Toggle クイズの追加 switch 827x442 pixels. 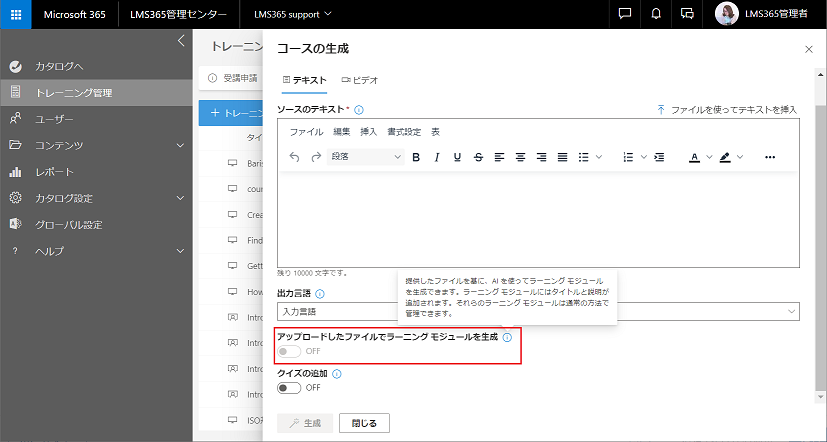click(x=289, y=388)
